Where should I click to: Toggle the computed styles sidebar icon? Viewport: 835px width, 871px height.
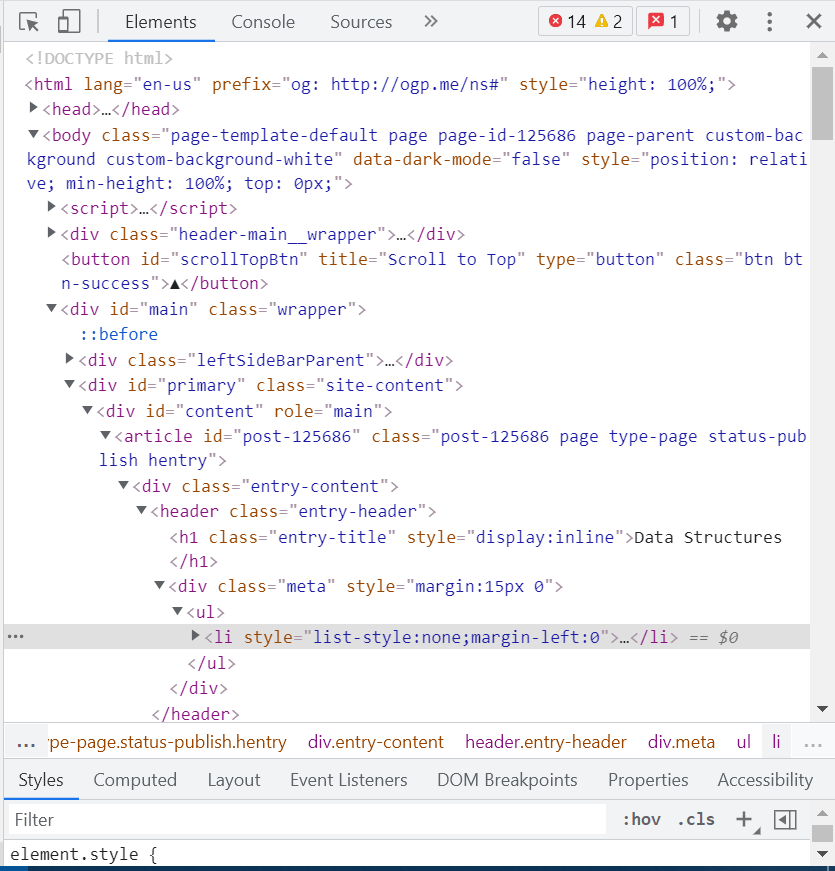(x=785, y=819)
